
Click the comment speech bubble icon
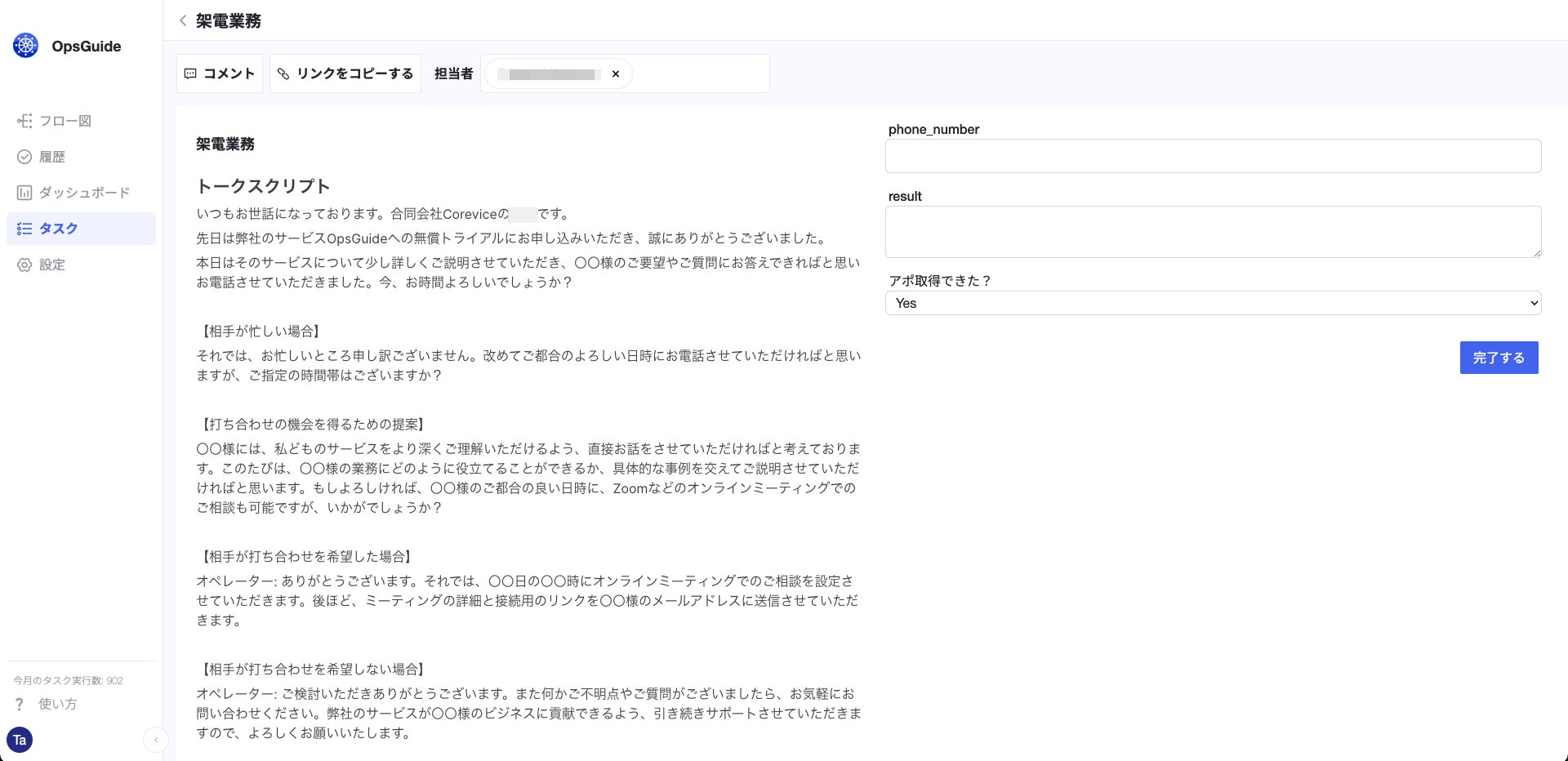click(190, 73)
